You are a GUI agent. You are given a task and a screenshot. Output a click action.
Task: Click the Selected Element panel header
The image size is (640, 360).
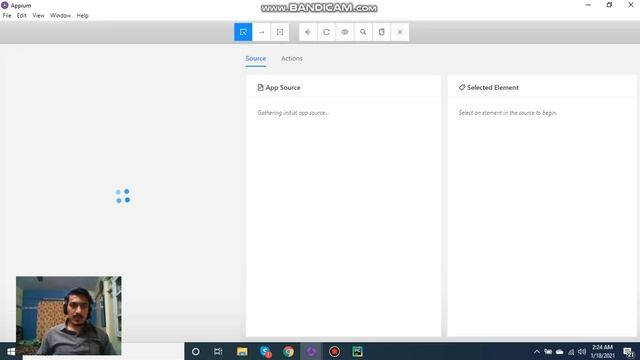tap(489, 87)
